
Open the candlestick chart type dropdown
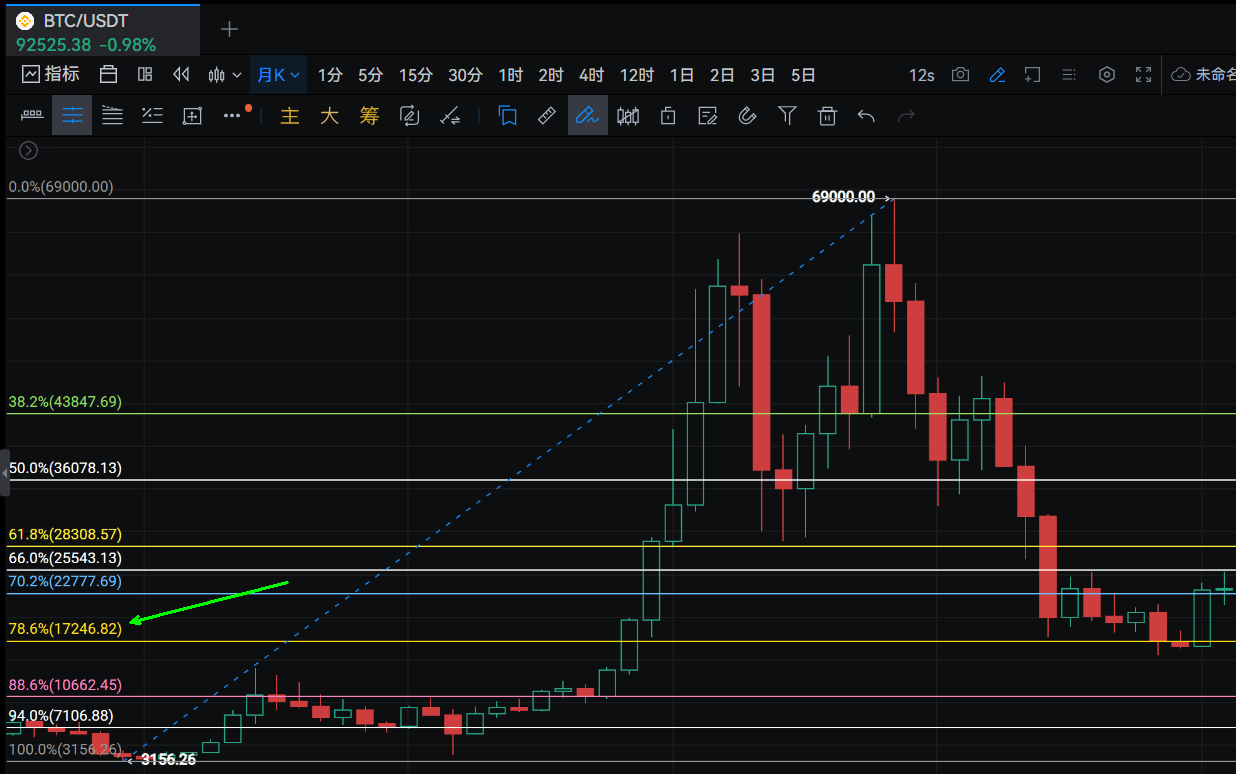[x=224, y=75]
